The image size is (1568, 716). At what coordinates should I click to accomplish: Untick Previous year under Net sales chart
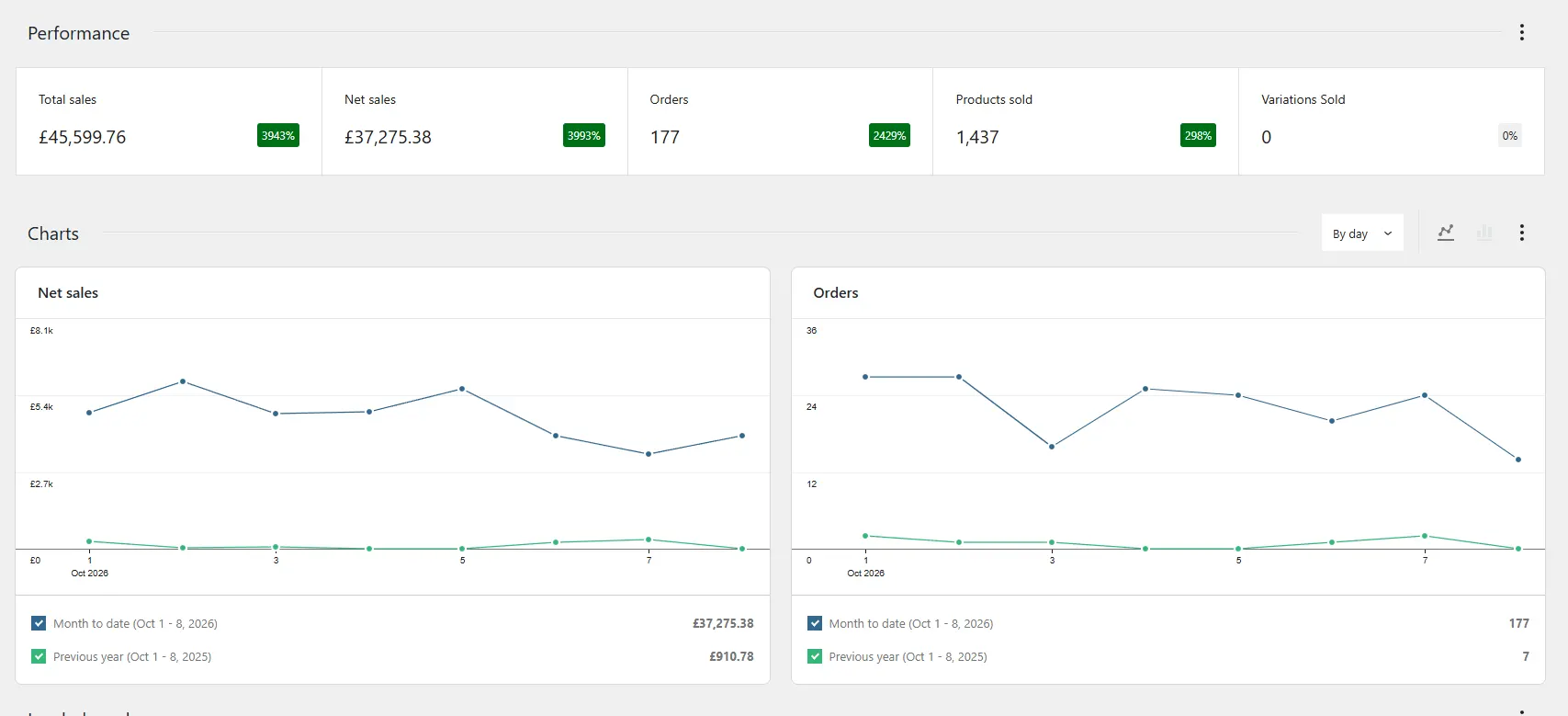click(x=39, y=656)
